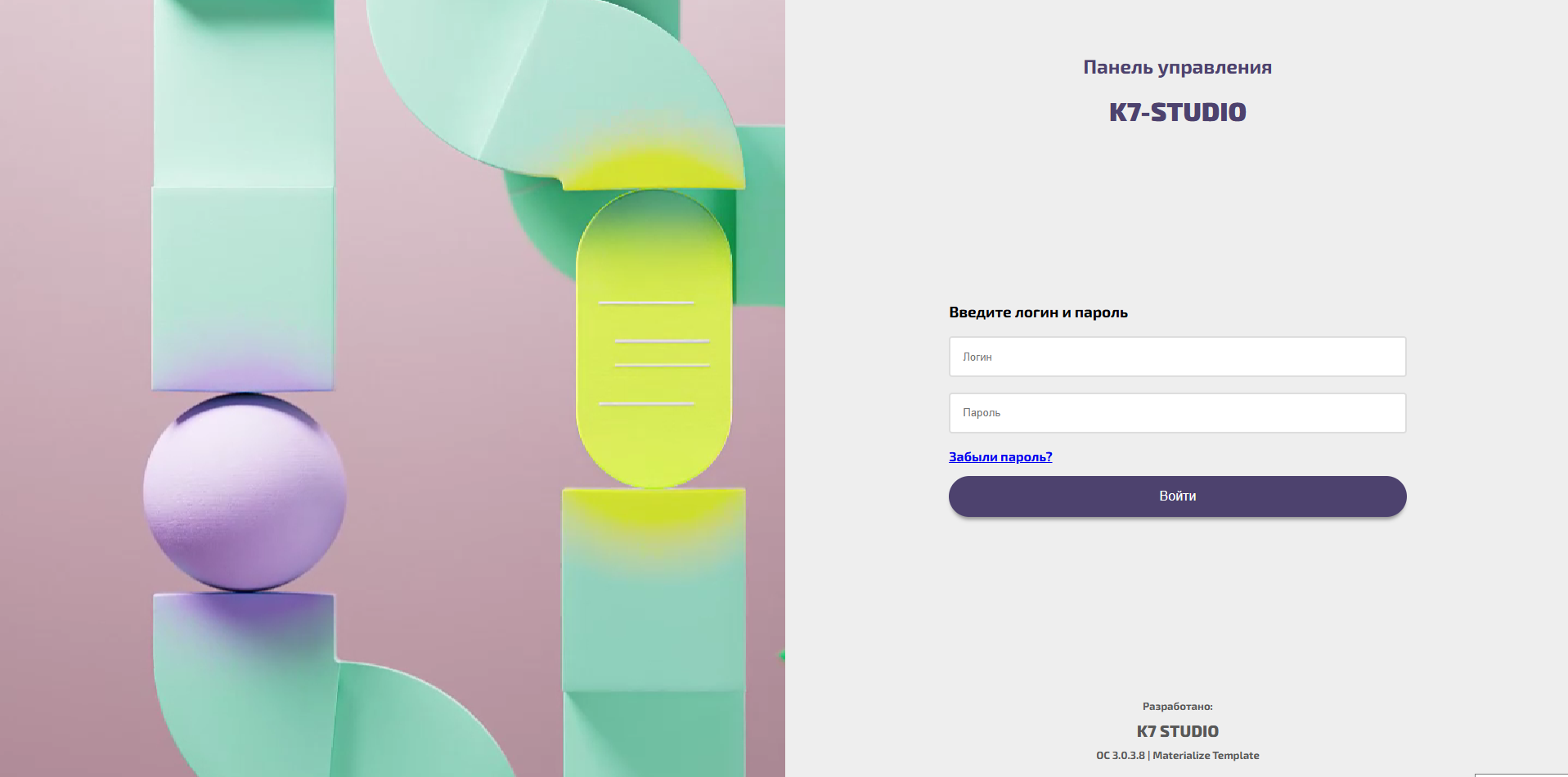Viewport: 1568px width, 777px height.
Task: Click the bottom white line on the capsule
Action: [646, 404]
